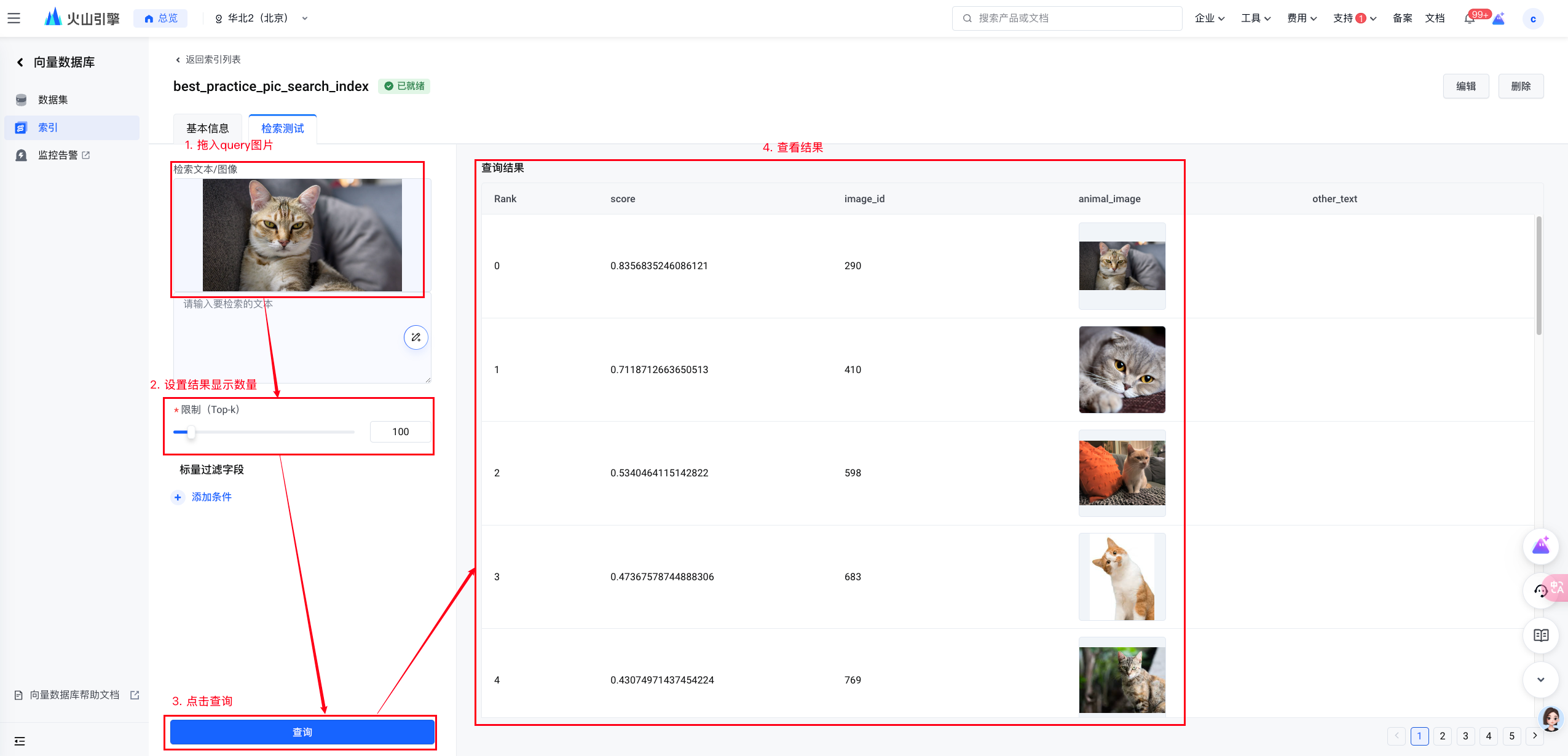Open the rank 1 gray cat thumbnail
The image size is (1568, 756).
(x=1122, y=369)
